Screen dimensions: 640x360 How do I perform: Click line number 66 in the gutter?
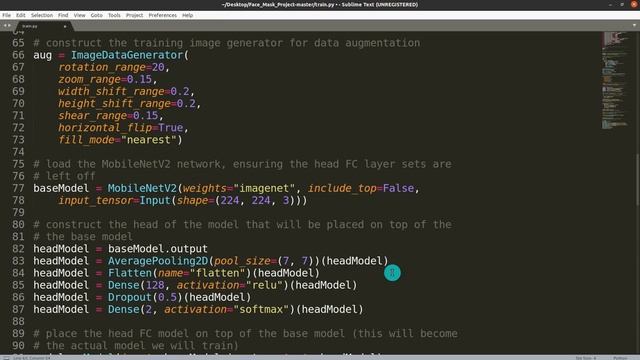pyautogui.click(x=18, y=55)
